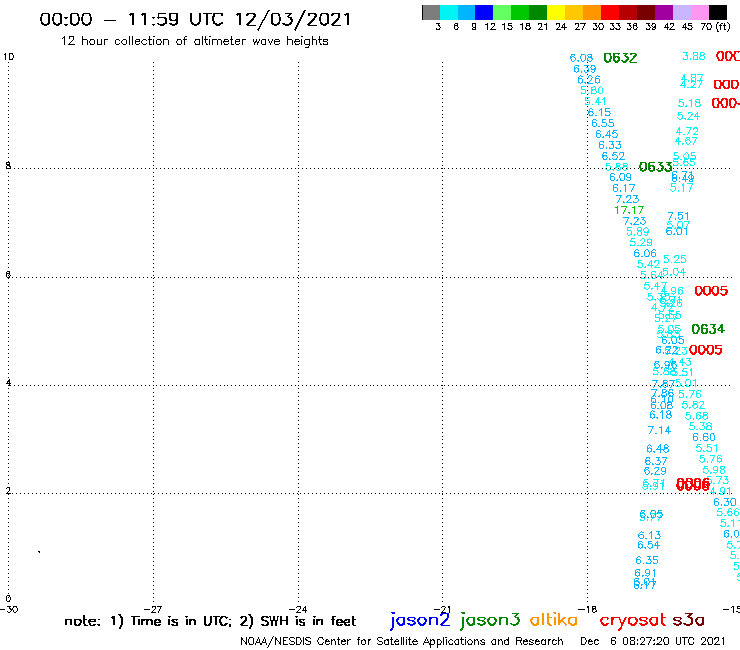Image resolution: width=740 pixels, height=650 pixels.
Task: Click the legend label '42'
Action: [669, 27]
